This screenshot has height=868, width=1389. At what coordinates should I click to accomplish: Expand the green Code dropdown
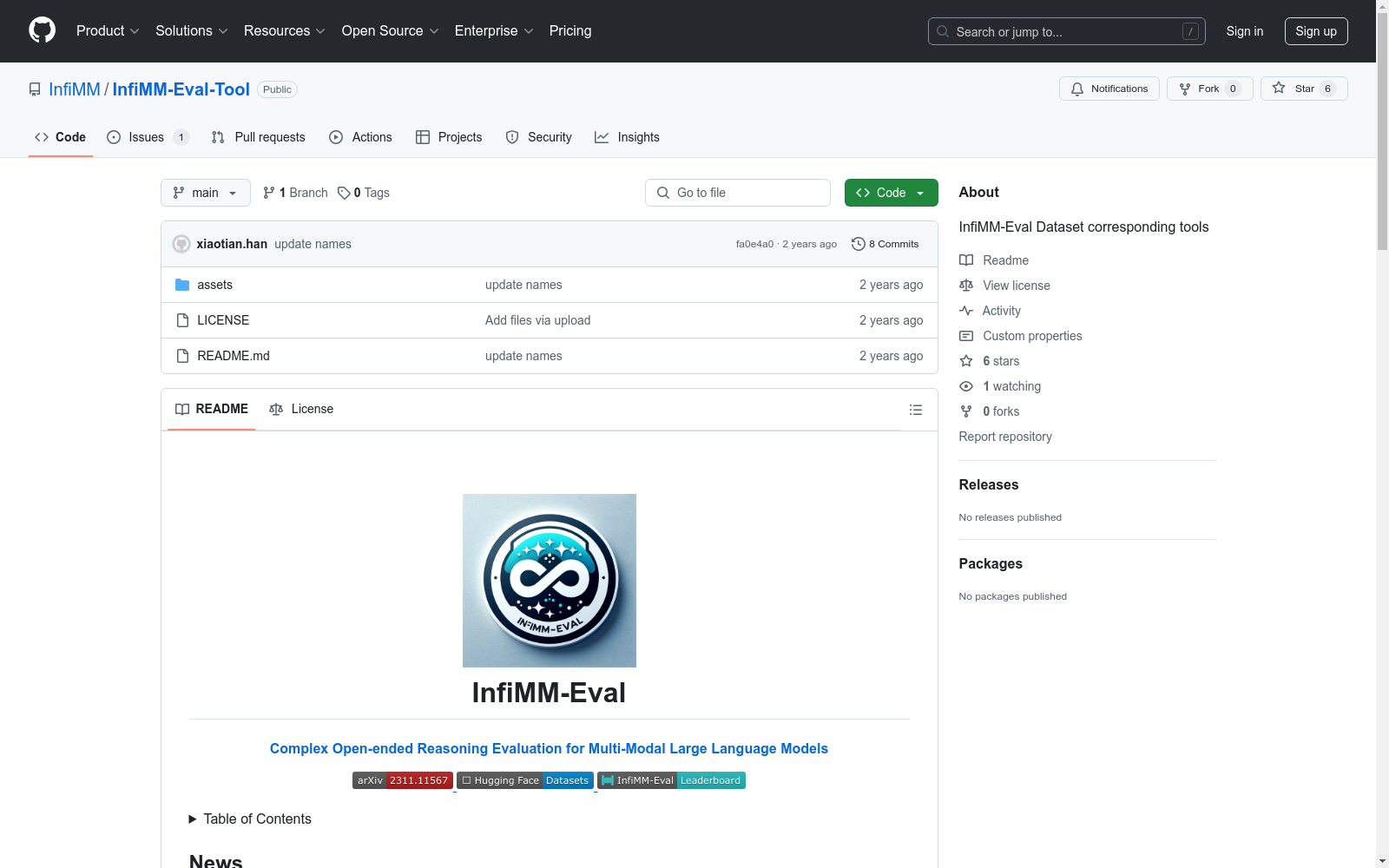click(x=892, y=193)
